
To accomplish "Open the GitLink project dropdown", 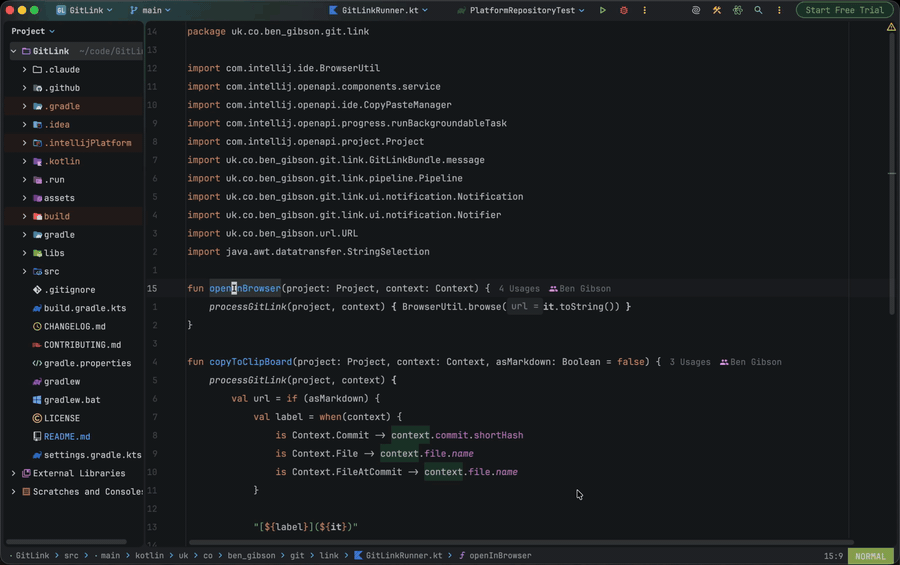I will pos(85,10).
